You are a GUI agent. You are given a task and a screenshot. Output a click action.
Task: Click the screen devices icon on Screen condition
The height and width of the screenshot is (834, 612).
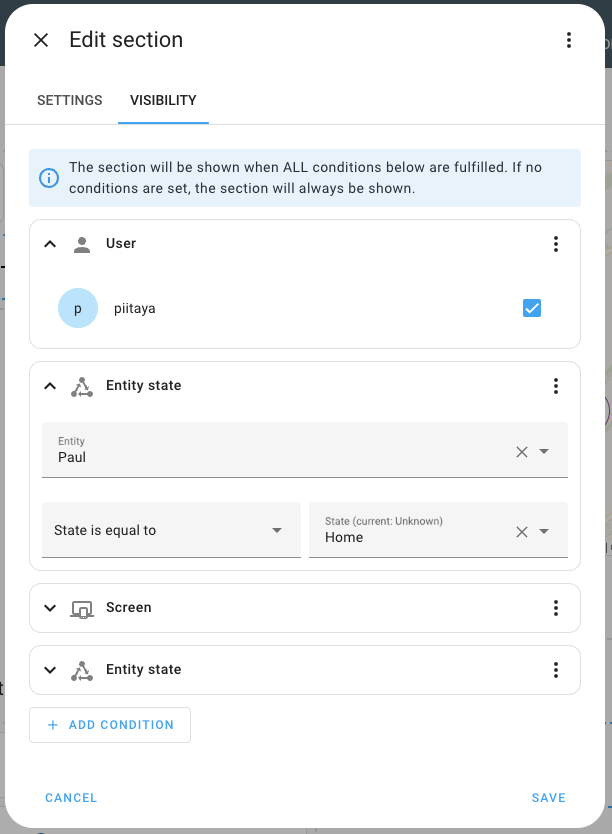tap(81, 607)
